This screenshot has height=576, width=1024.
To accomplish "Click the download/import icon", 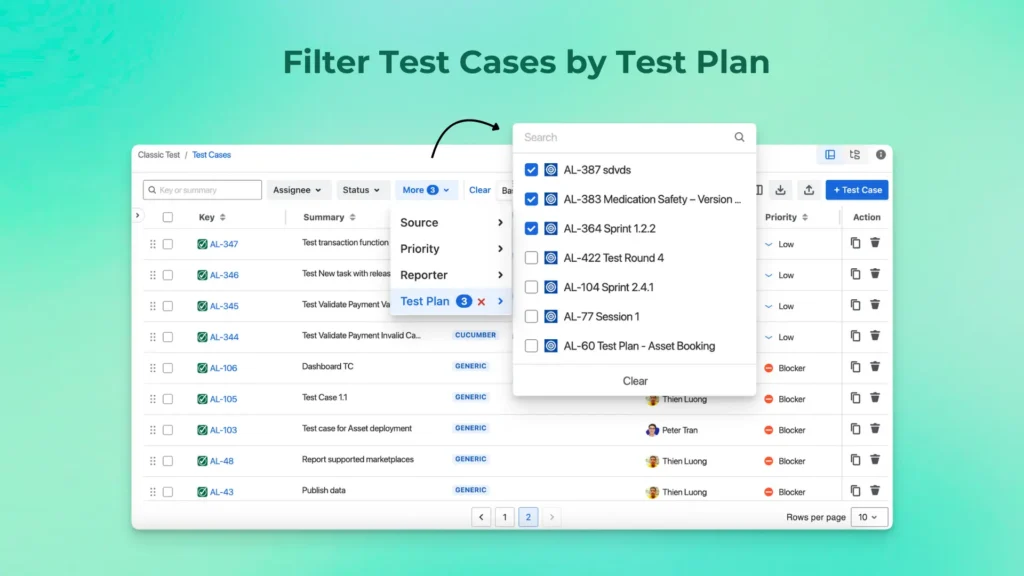I will click(x=780, y=190).
